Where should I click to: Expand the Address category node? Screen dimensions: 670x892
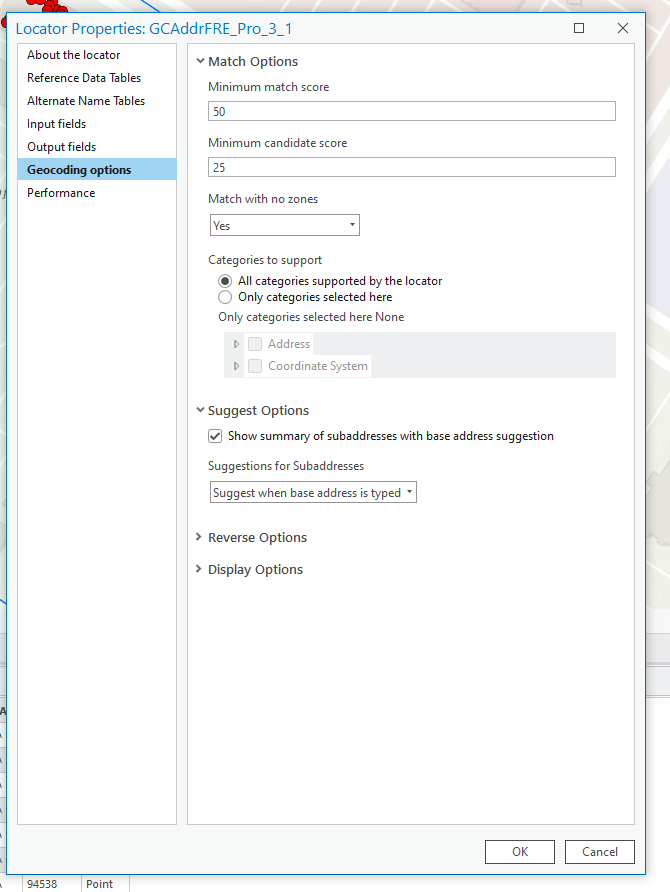[237, 344]
